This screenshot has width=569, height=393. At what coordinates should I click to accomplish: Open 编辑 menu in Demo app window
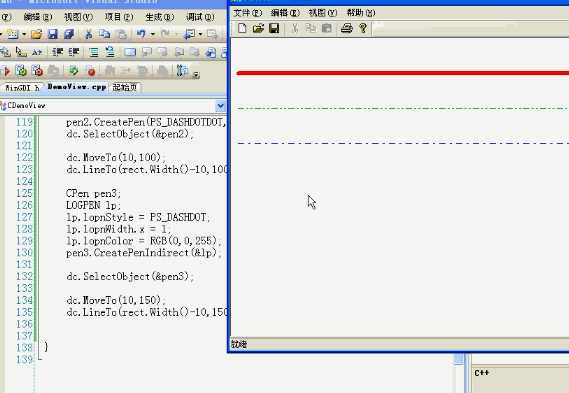point(285,13)
